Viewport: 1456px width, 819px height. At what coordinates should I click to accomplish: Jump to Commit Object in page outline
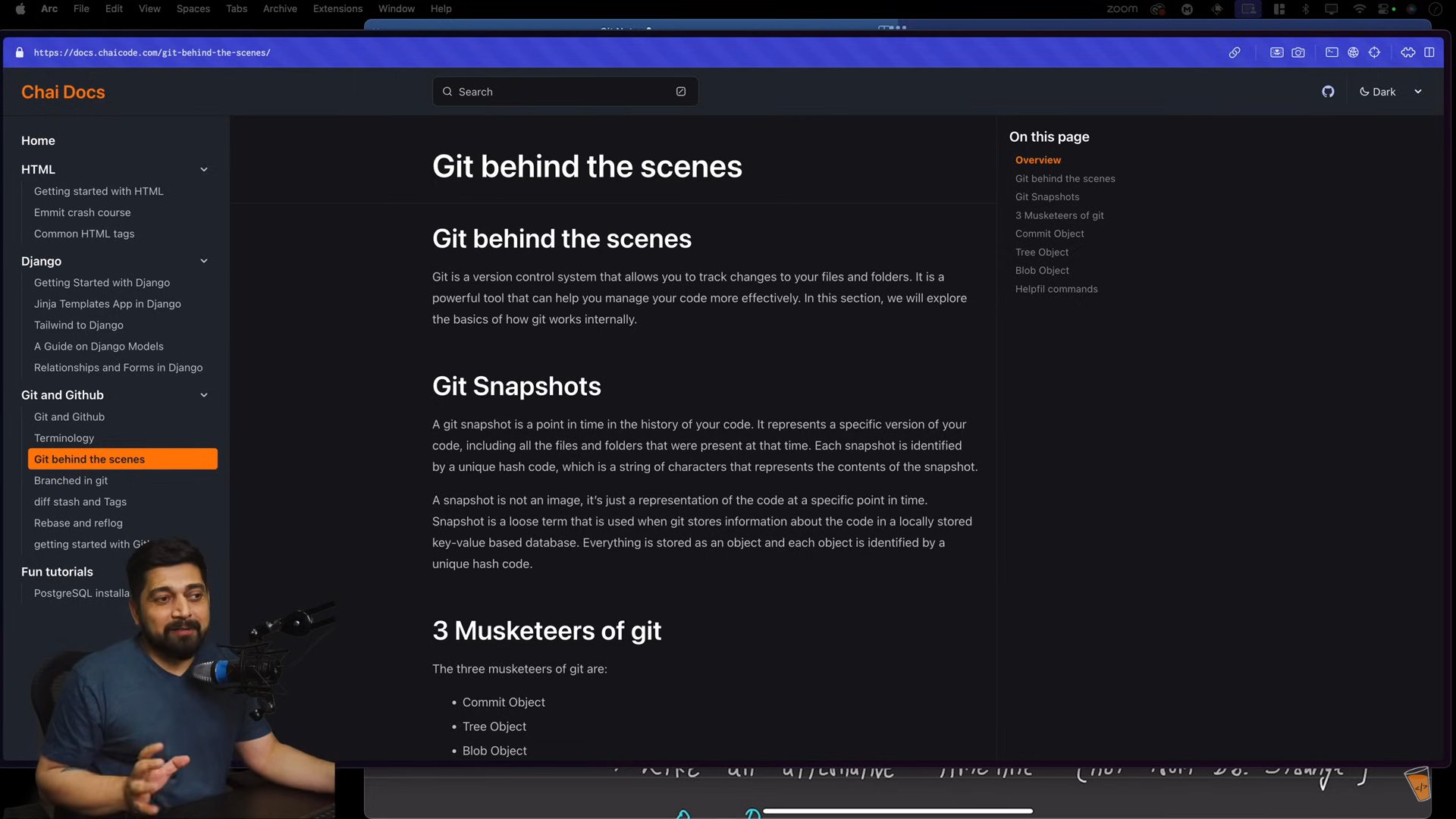pyautogui.click(x=1050, y=234)
